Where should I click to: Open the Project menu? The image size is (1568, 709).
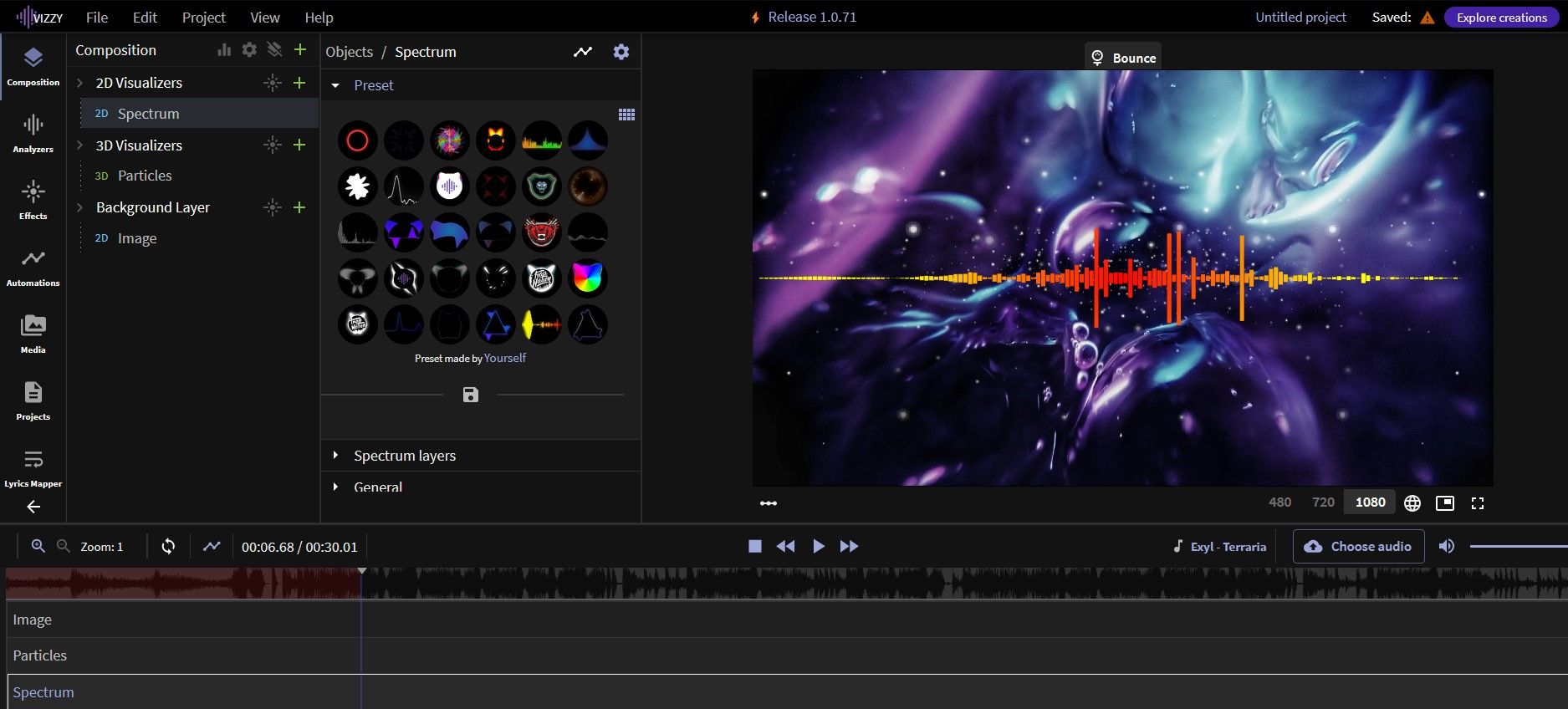[x=203, y=18]
